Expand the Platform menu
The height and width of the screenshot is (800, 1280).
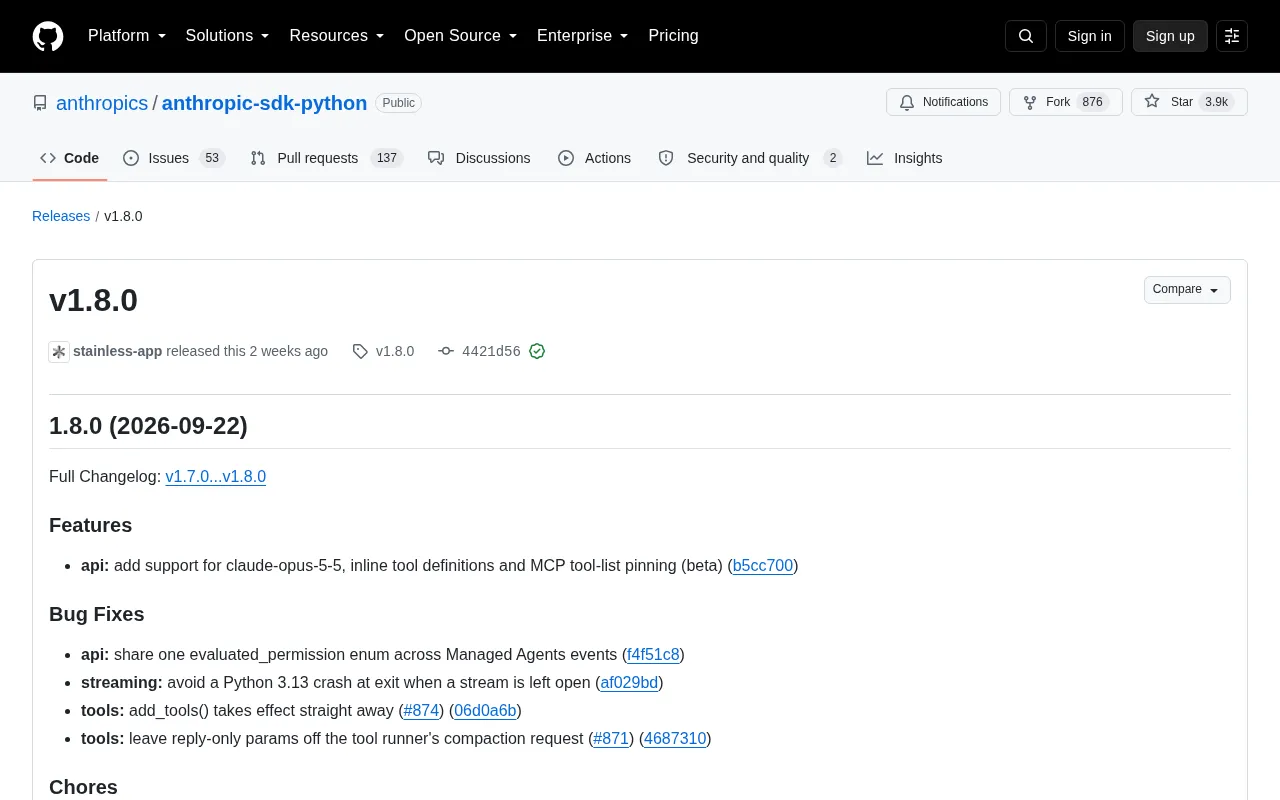[127, 36]
